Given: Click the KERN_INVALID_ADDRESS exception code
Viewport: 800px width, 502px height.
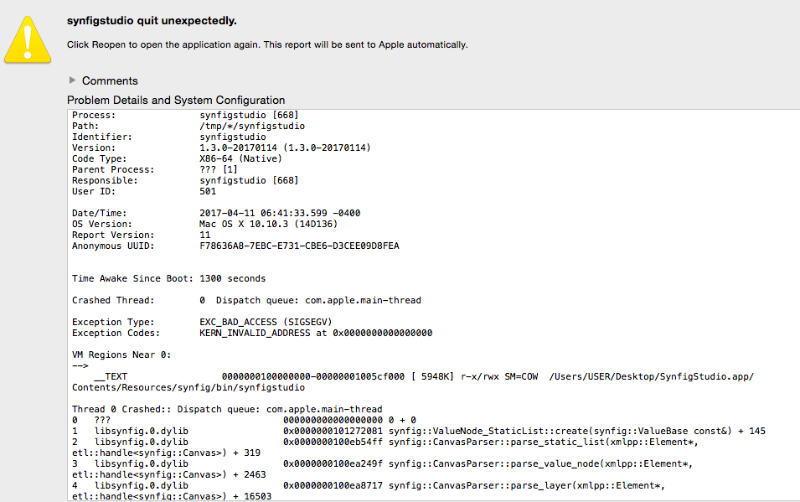Looking at the screenshot, I should pyautogui.click(x=316, y=332).
